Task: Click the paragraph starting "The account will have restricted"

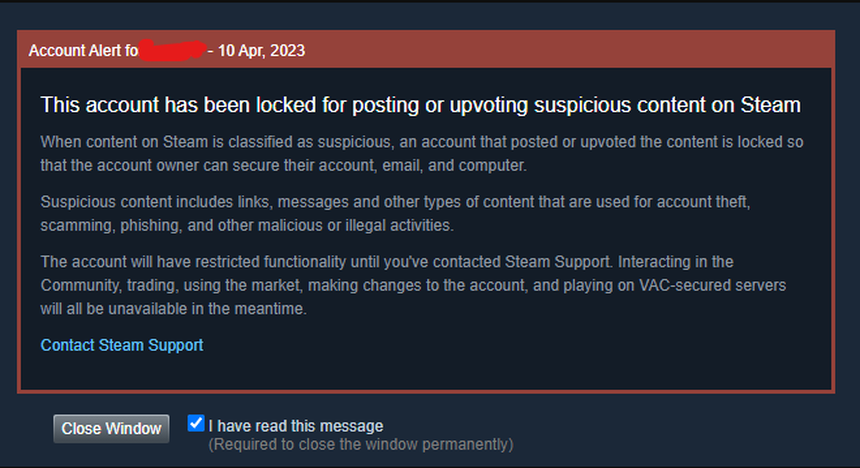Action: [412, 285]
